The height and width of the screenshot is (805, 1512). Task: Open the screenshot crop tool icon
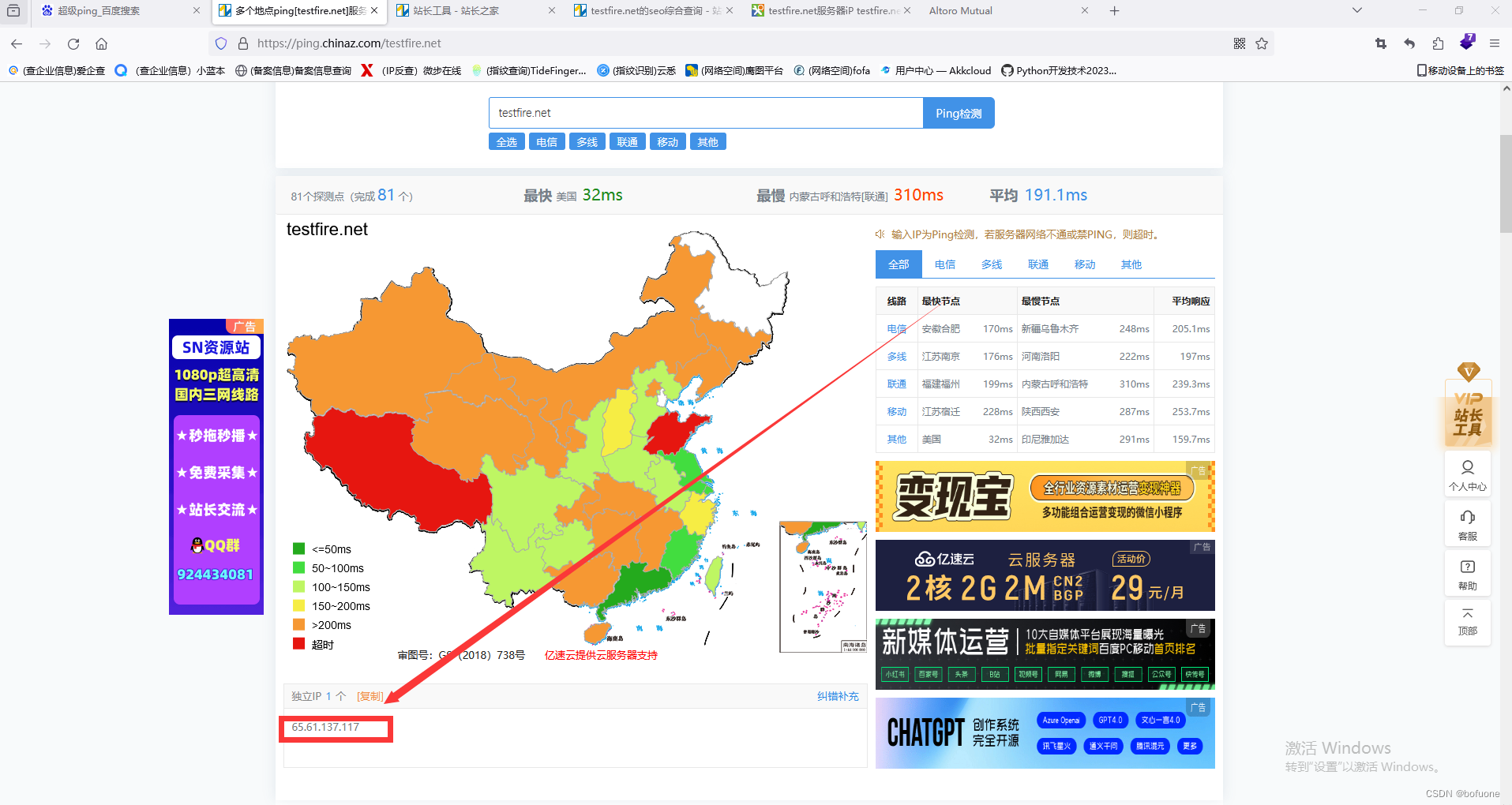pyautogui.click(x=1381, y=43)
